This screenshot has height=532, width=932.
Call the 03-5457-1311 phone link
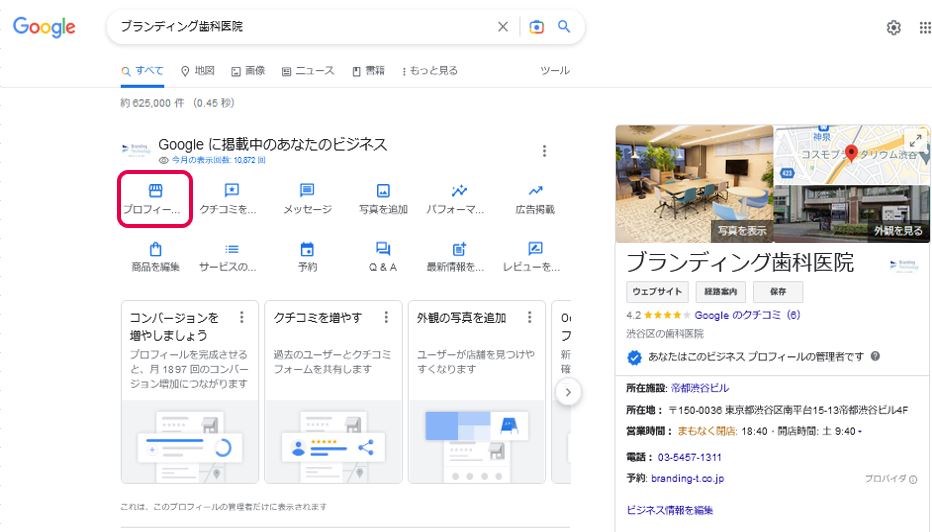(x=689, y=457)
